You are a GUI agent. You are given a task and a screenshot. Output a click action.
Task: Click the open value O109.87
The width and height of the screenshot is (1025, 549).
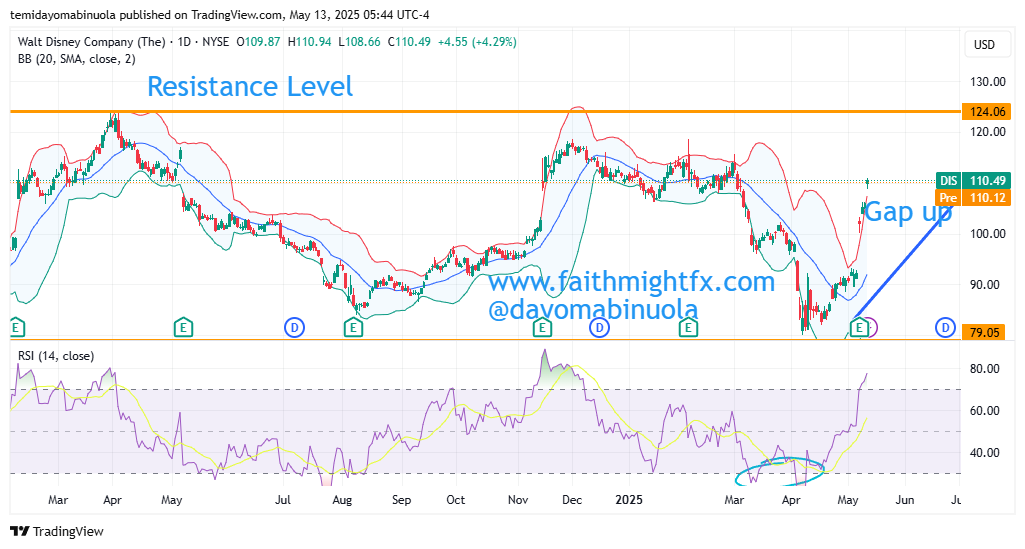258,42
